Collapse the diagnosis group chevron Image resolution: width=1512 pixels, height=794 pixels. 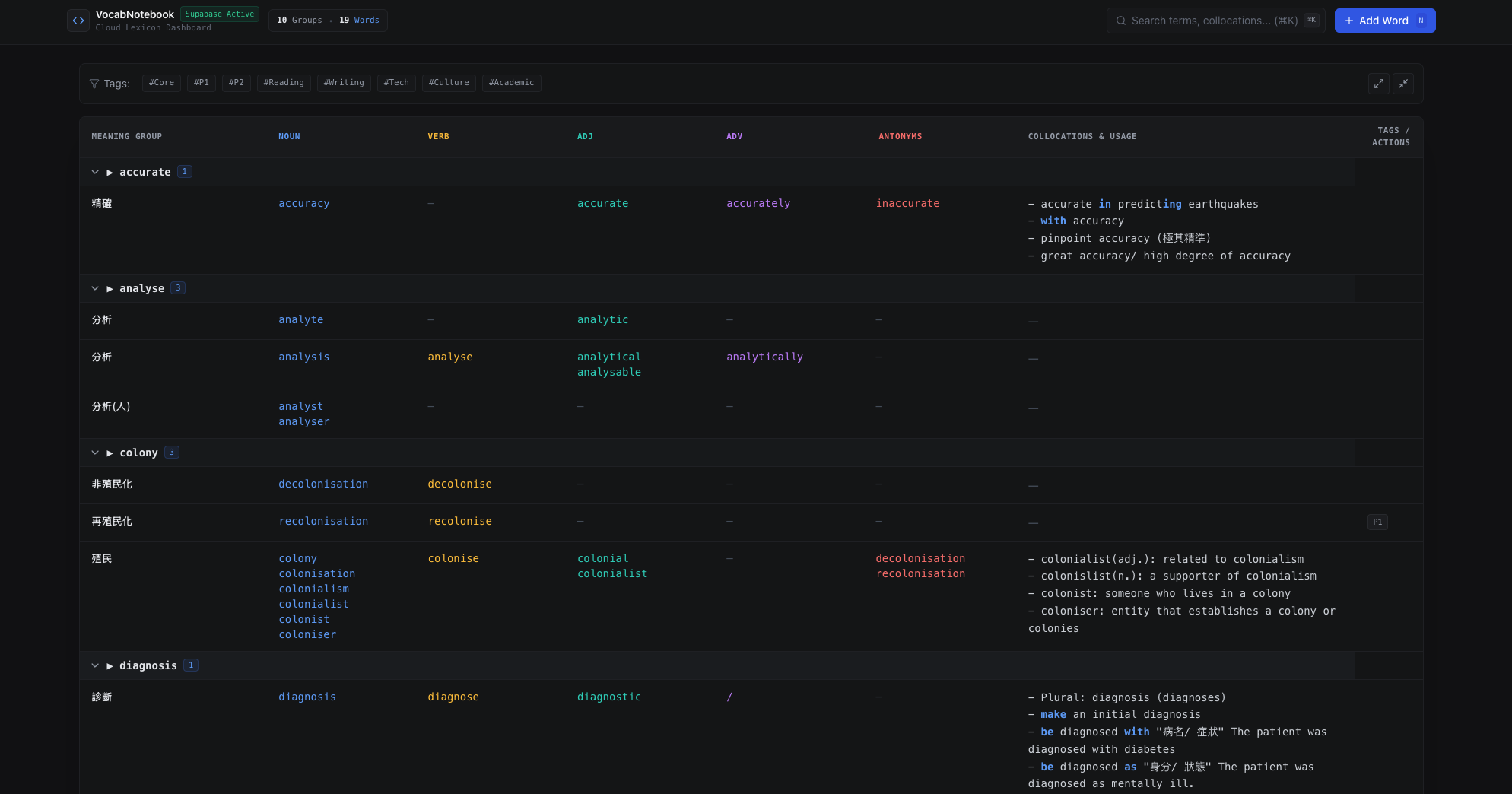coord(95,665)
